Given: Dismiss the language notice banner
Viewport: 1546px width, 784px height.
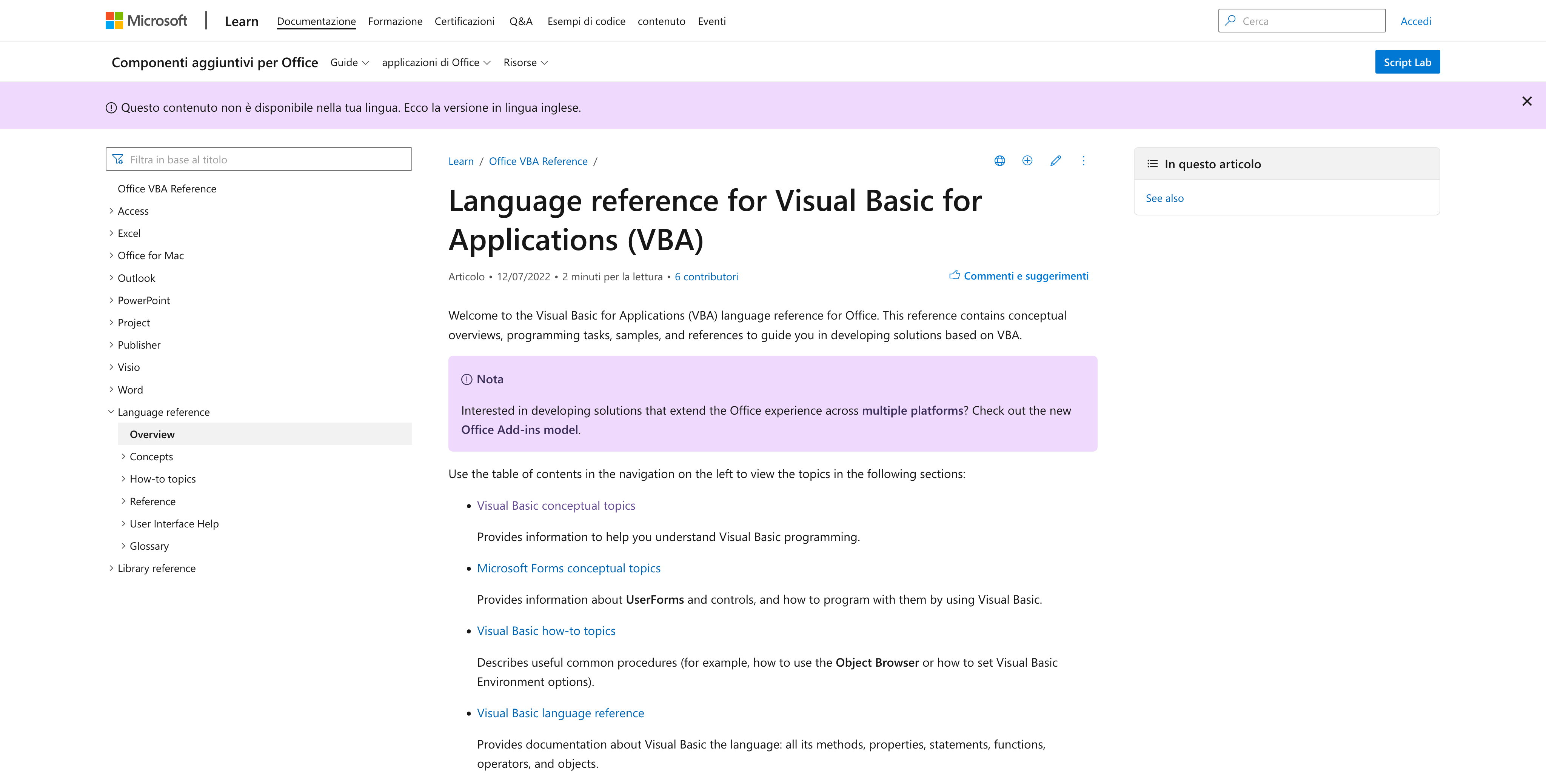Looking at the screenshot, I should [1527, 101].
